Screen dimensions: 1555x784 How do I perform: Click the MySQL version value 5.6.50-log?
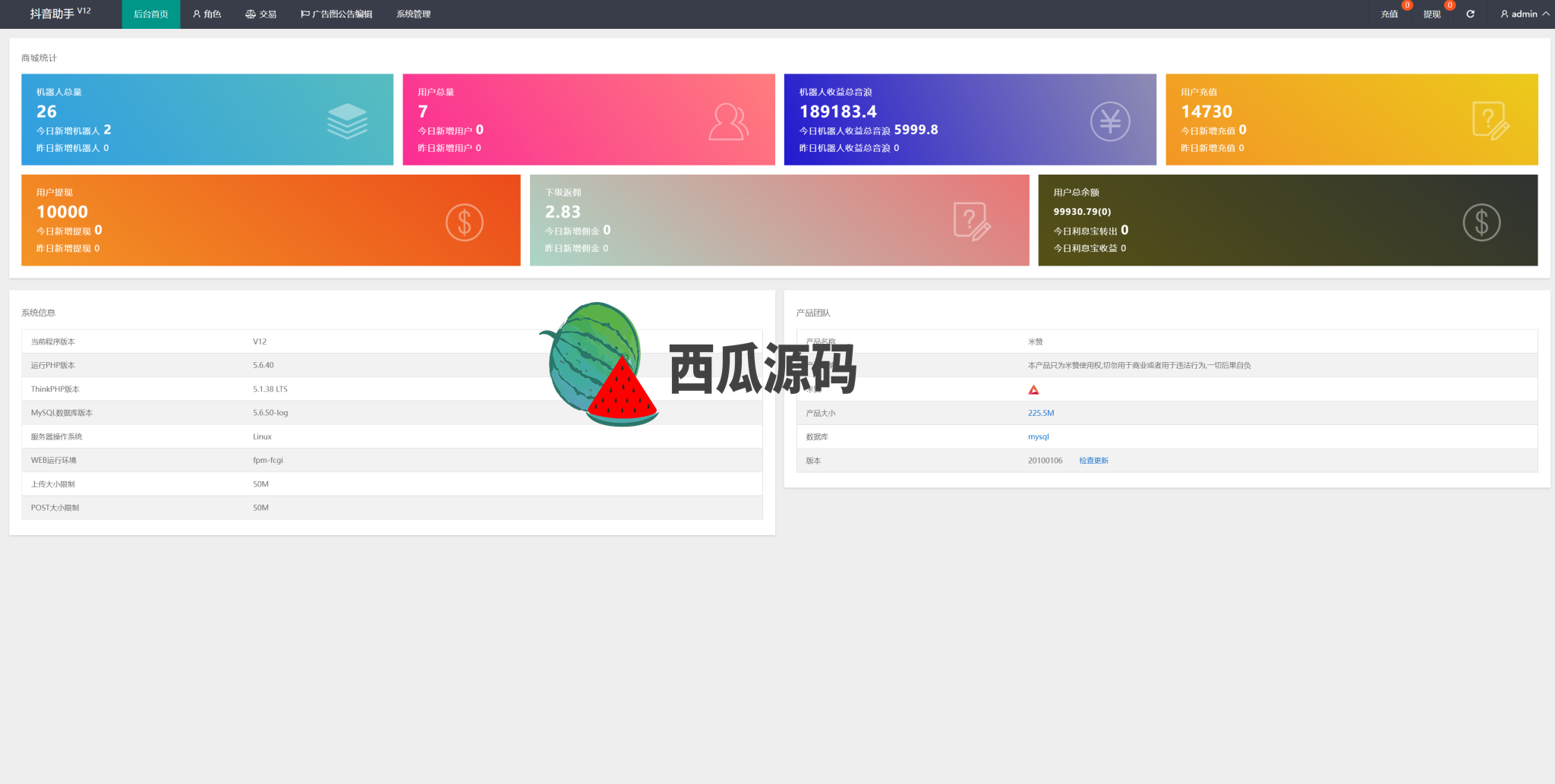point(270,413)
